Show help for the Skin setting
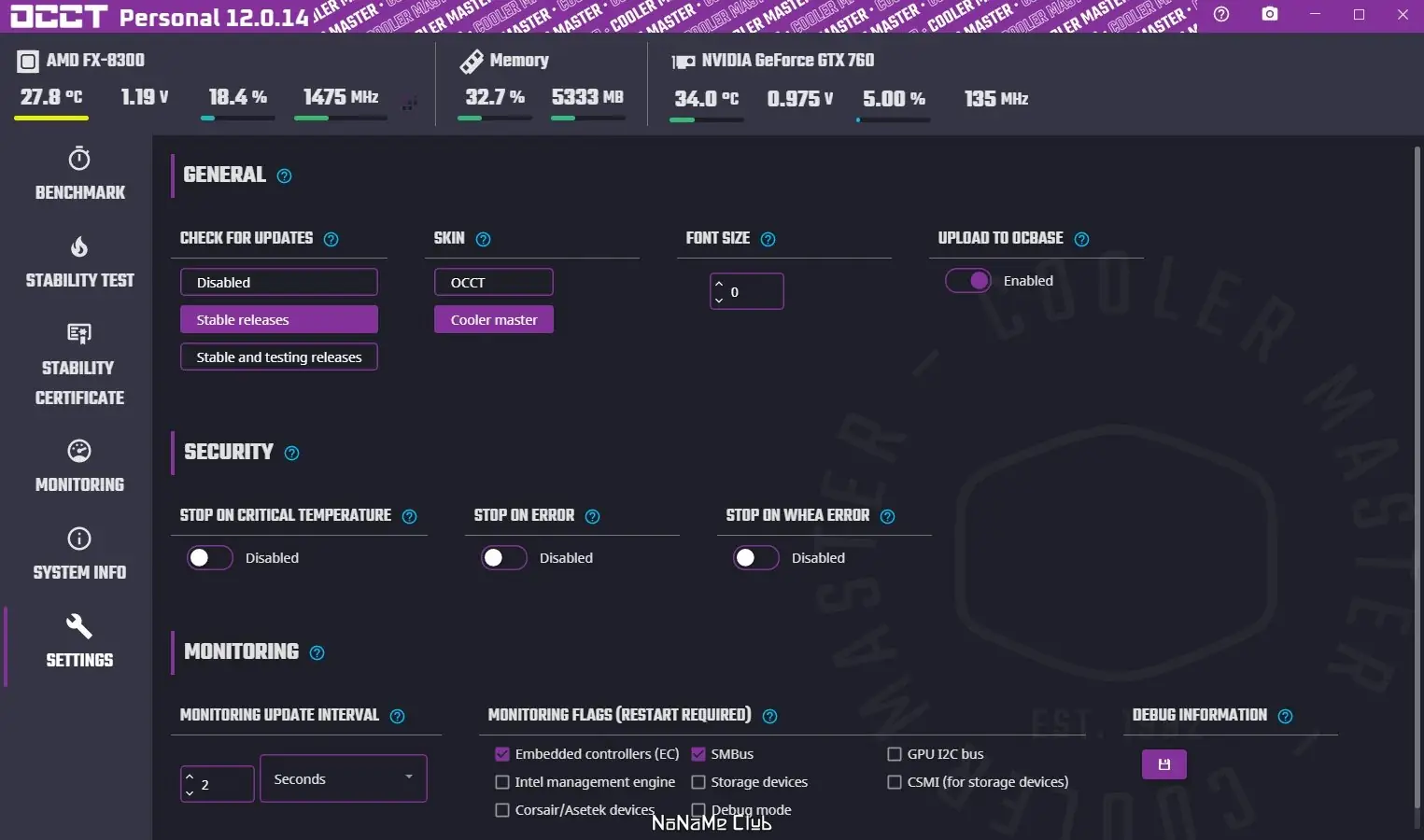Screen dimensions: 1424x840 point(483,239)
